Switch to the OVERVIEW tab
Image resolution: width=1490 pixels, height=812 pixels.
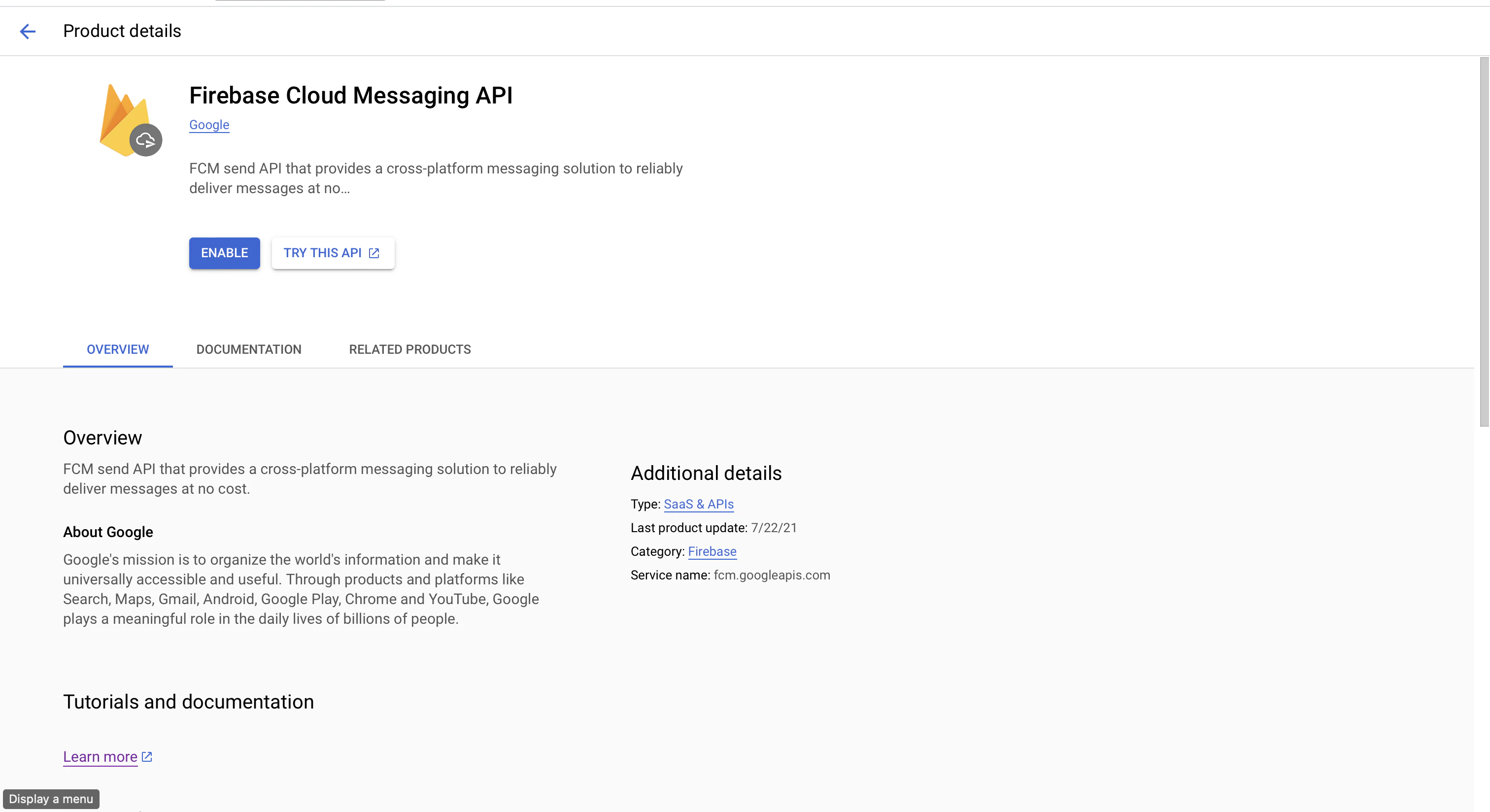pos(117,349)
